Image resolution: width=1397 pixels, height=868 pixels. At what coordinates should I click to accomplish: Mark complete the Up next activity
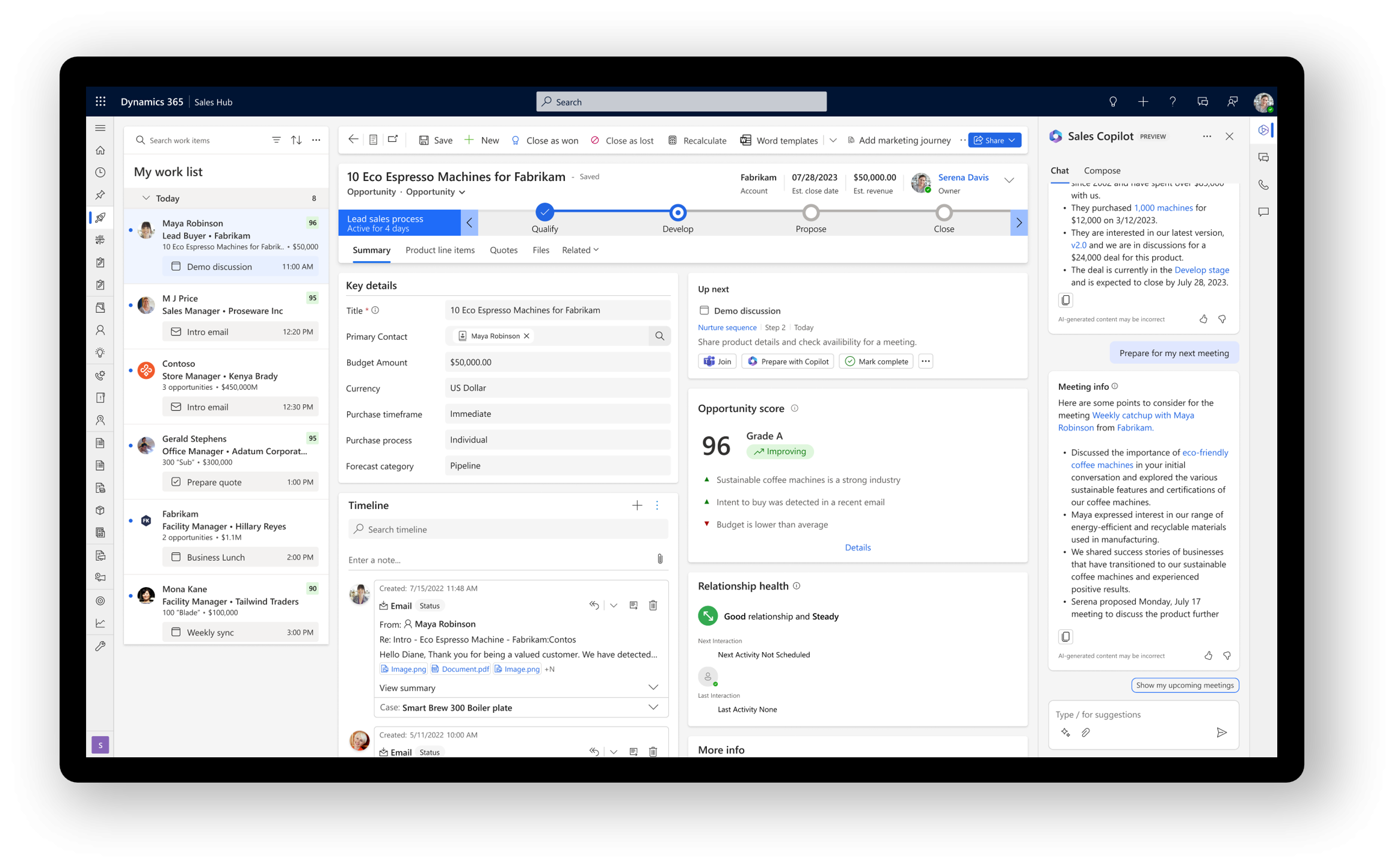[x=876, y=362]
